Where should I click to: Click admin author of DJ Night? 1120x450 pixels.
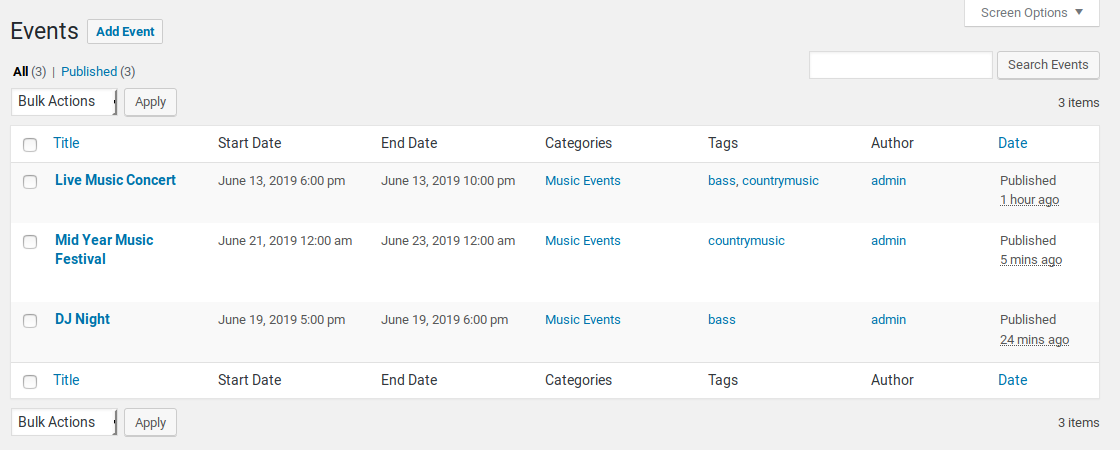point(889,320)
